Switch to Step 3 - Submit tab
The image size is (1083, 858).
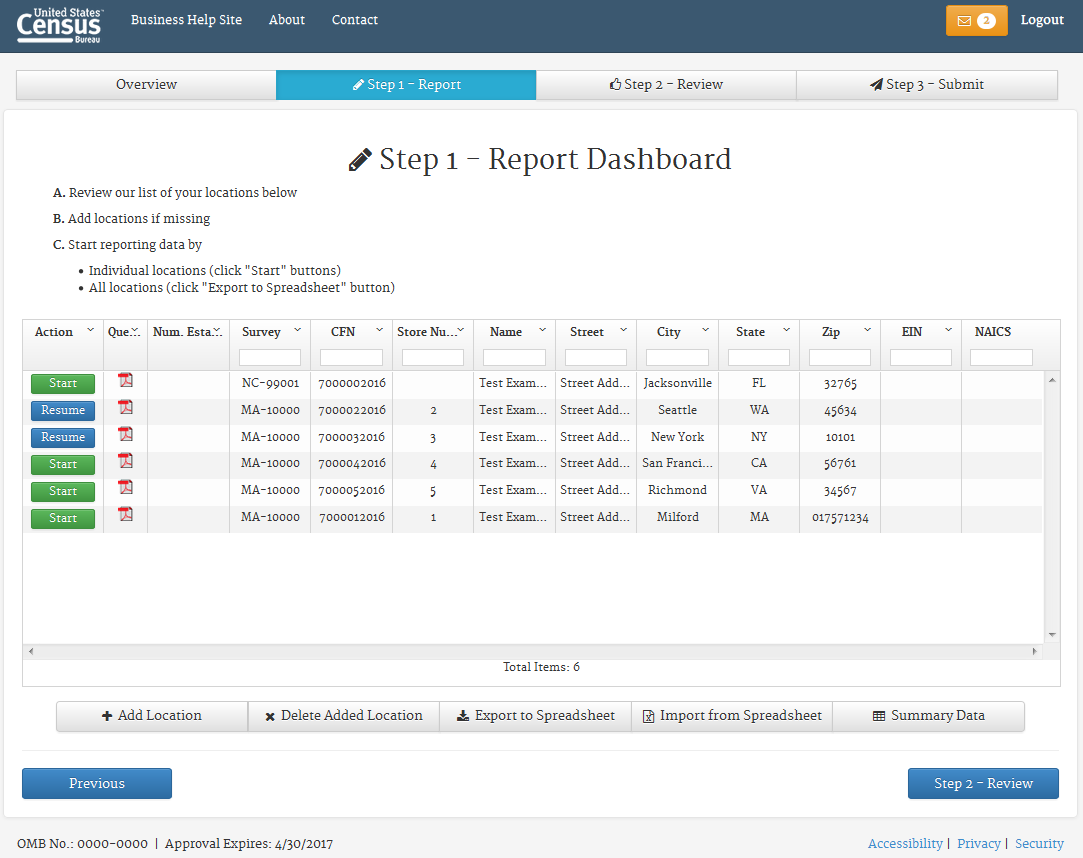pyautogui.click(x=927, y=85)
